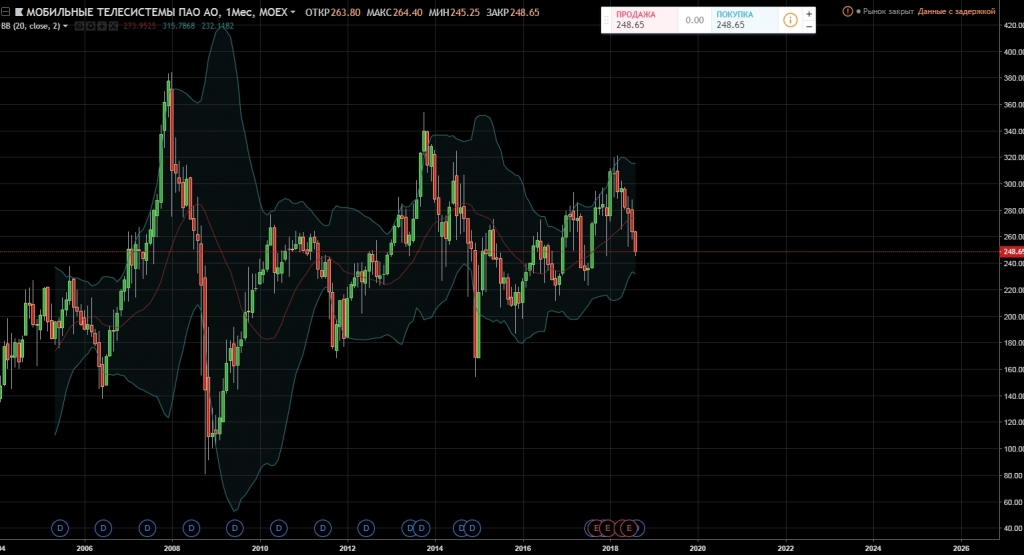Click the 2008 label on time axis
Image resolution: width=1024 pixels, height=555 pixels.
point(172,548)
